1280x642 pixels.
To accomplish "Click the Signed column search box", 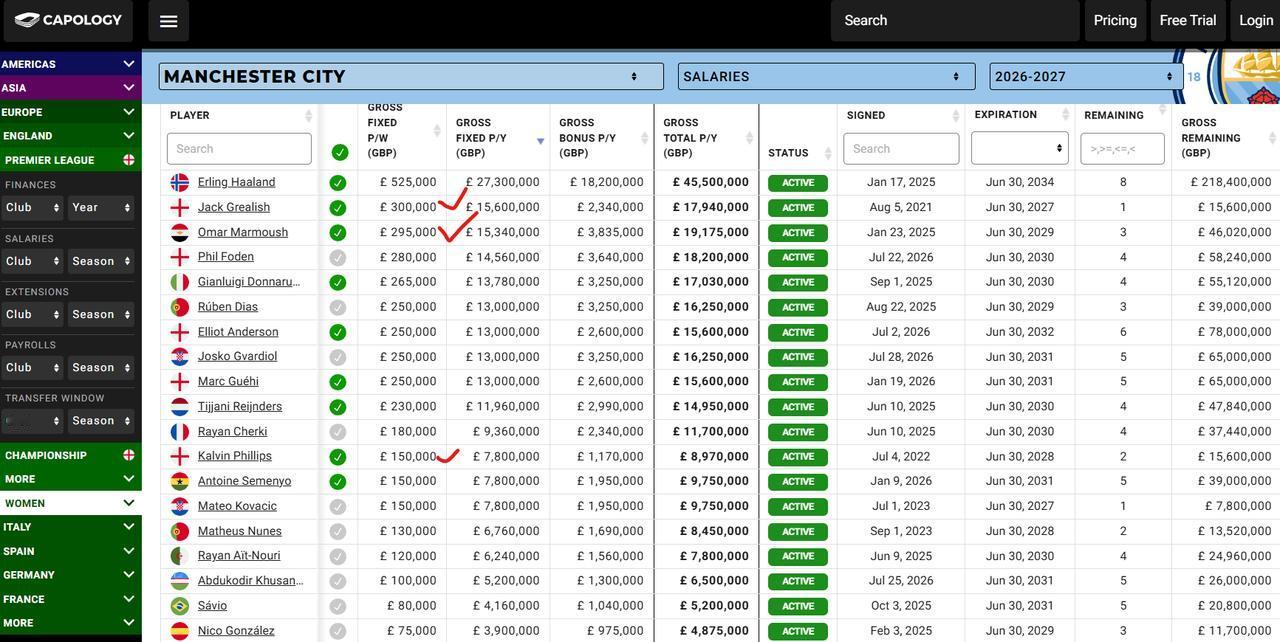I will coord(901,149).
